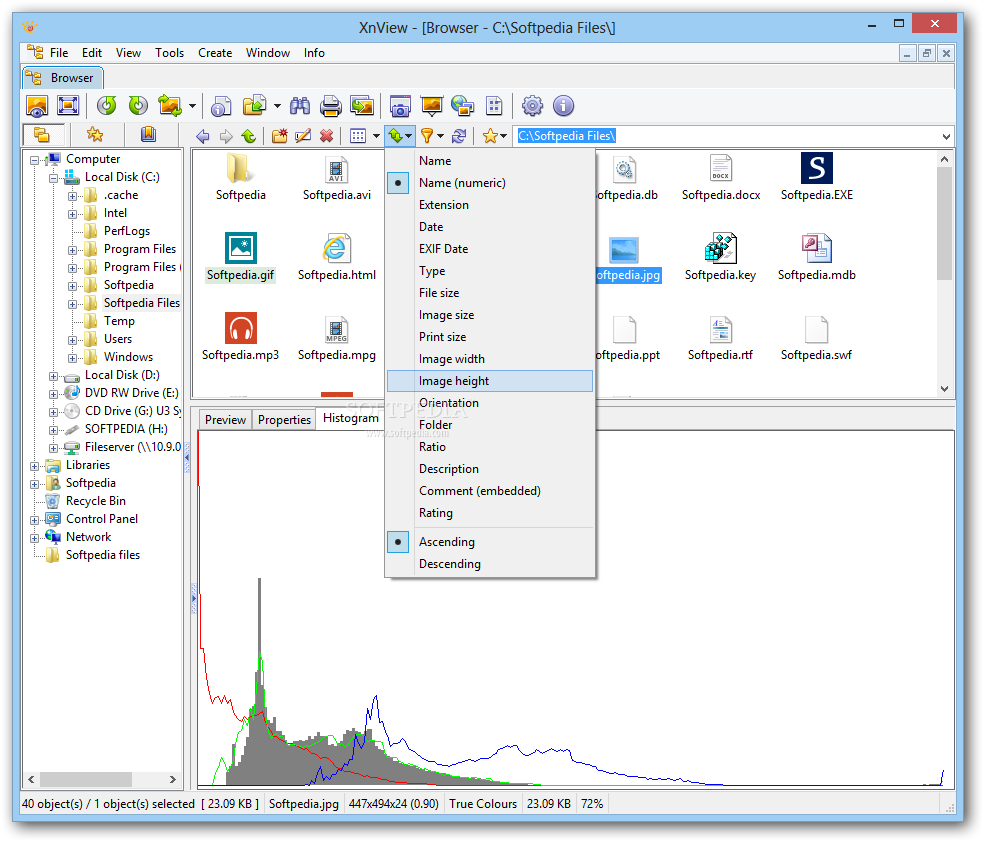Image resolution: width=984 pixels, height=842 pixels.
Task: Click the Web page globe icon
Action: [x=463, y=105]
